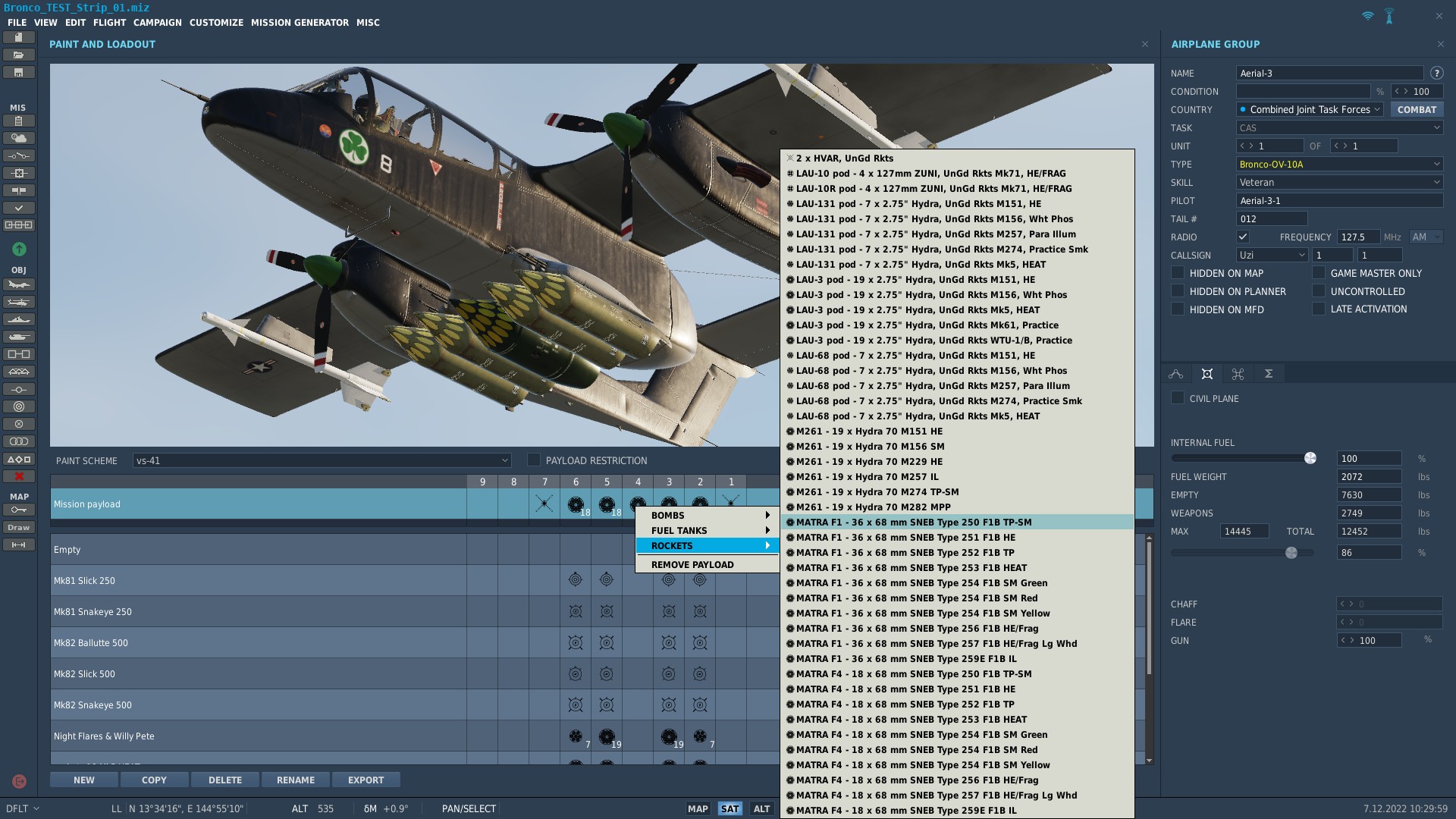Open the aircraft Type Bronco-OV-10A dropdown
This screenshot has height=819, width=1456.
point(1339,164)
